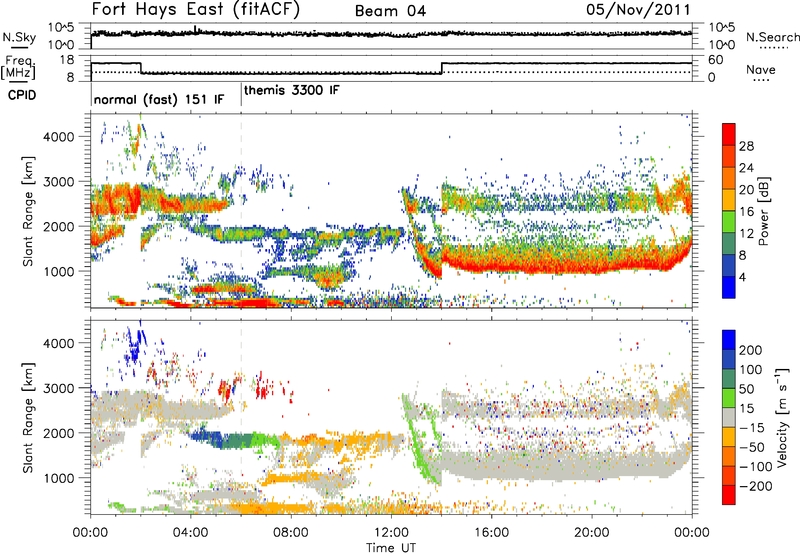
Task: Click the '00:00' label at the time axis start
Action: 91,533
